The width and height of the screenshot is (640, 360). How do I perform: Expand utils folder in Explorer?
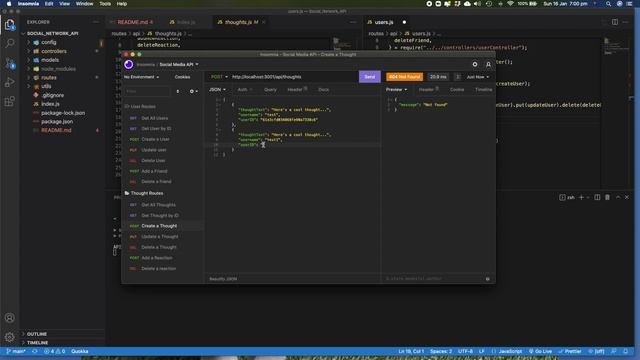pyautogui.click(x=46, y=86)
